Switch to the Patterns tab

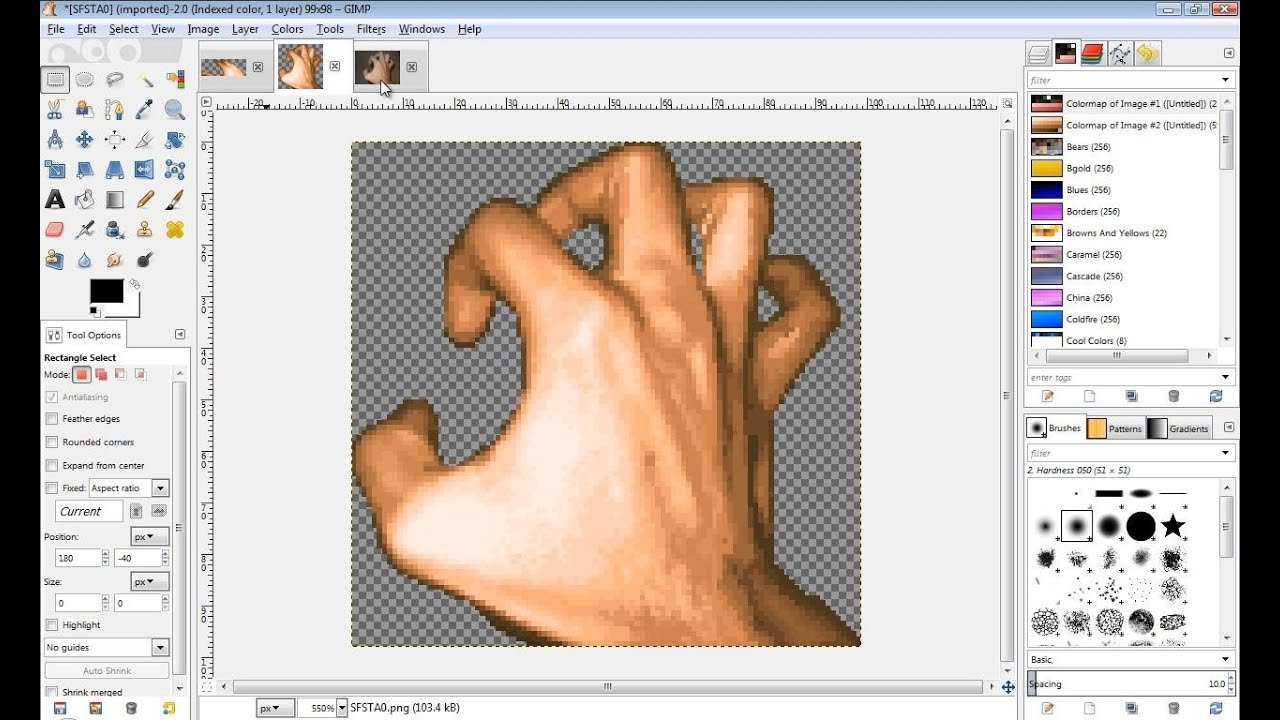point(1115,428)
